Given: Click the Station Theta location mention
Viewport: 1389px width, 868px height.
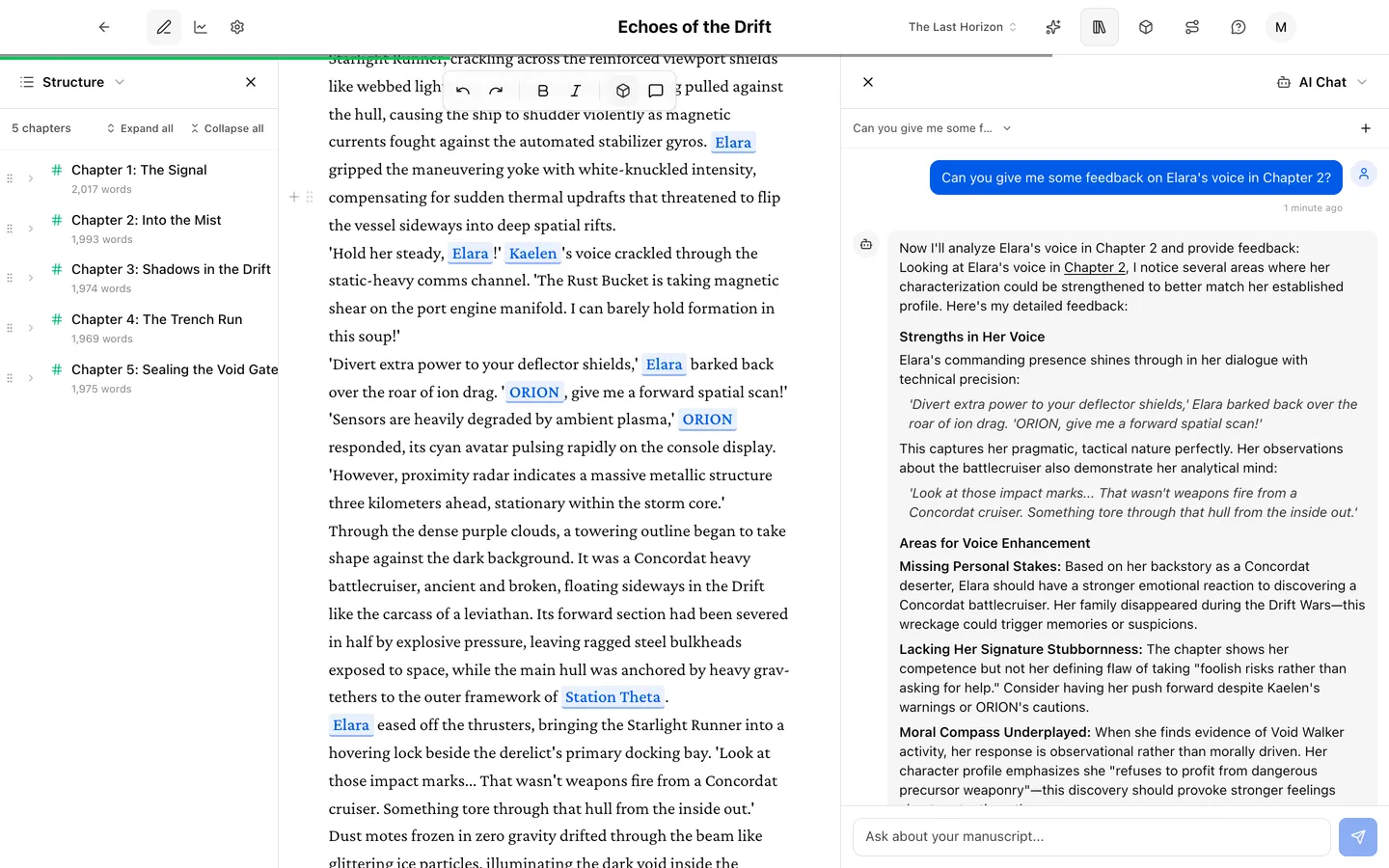Looking at the screenshot, I should (613, 697).
